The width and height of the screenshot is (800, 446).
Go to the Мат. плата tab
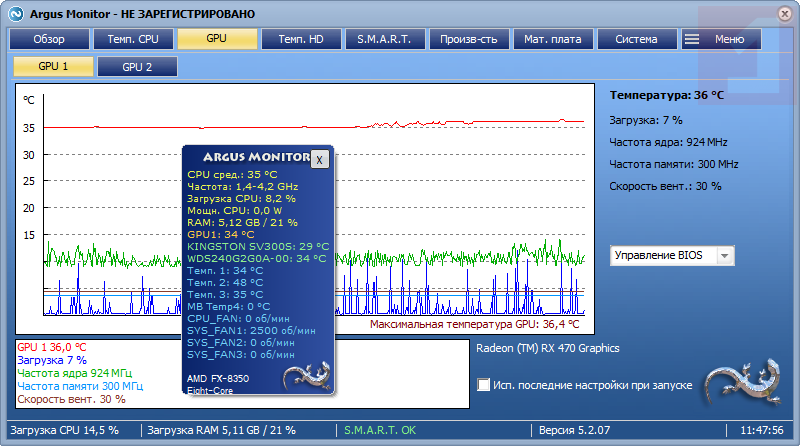click(553, 39)
